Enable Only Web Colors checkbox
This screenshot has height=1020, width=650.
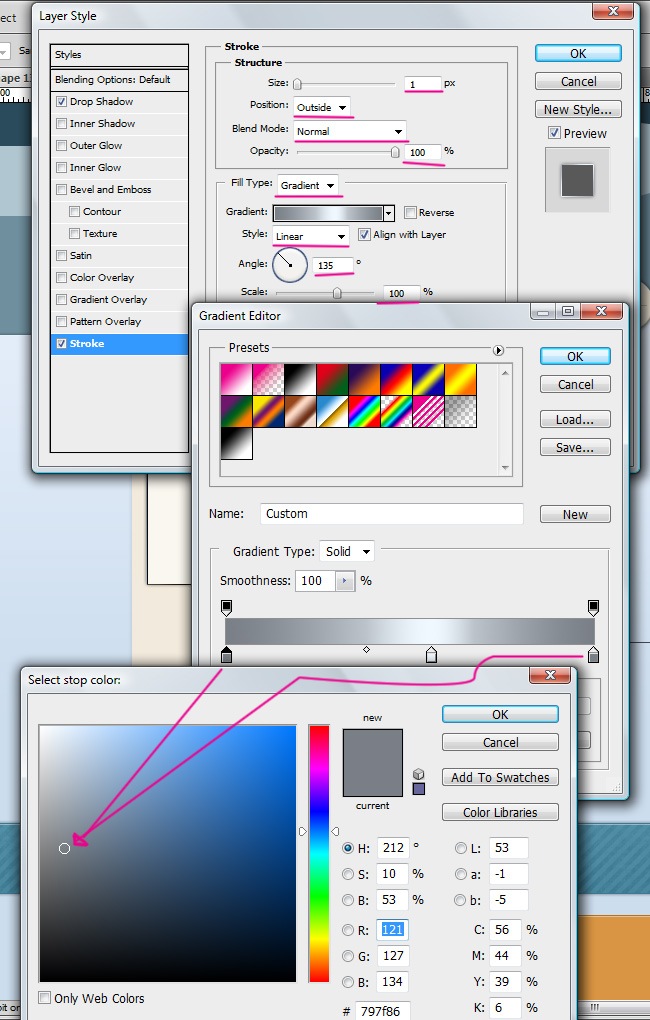point(45,998)
